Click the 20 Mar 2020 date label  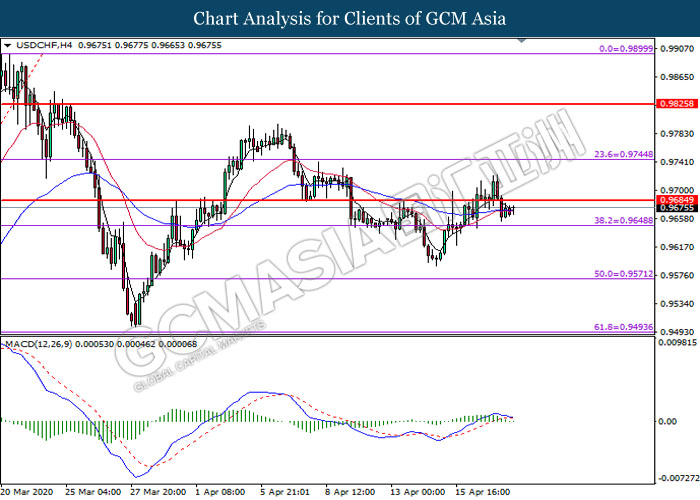pyautogui.click(x=27, y=492)
